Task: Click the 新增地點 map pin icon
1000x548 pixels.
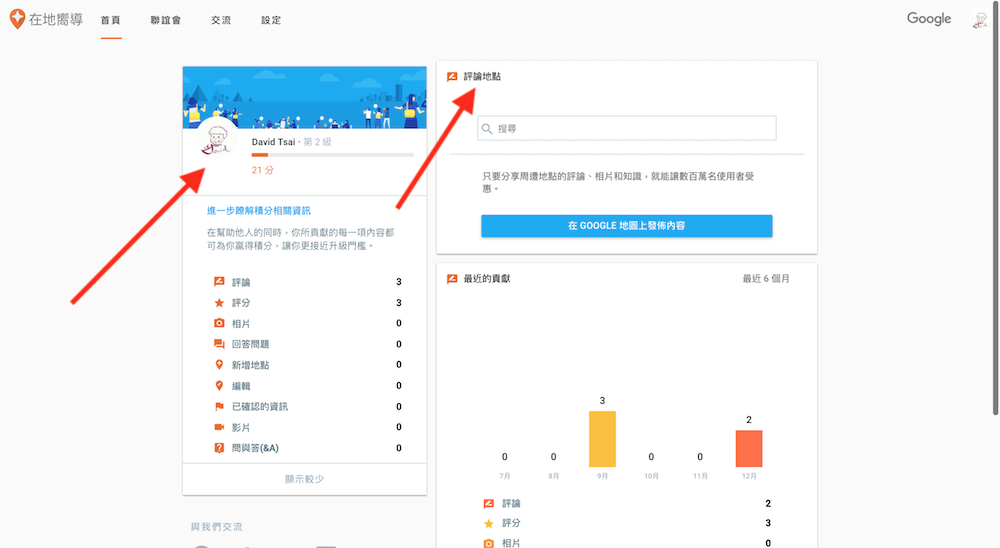Action: tap(219, 365)
